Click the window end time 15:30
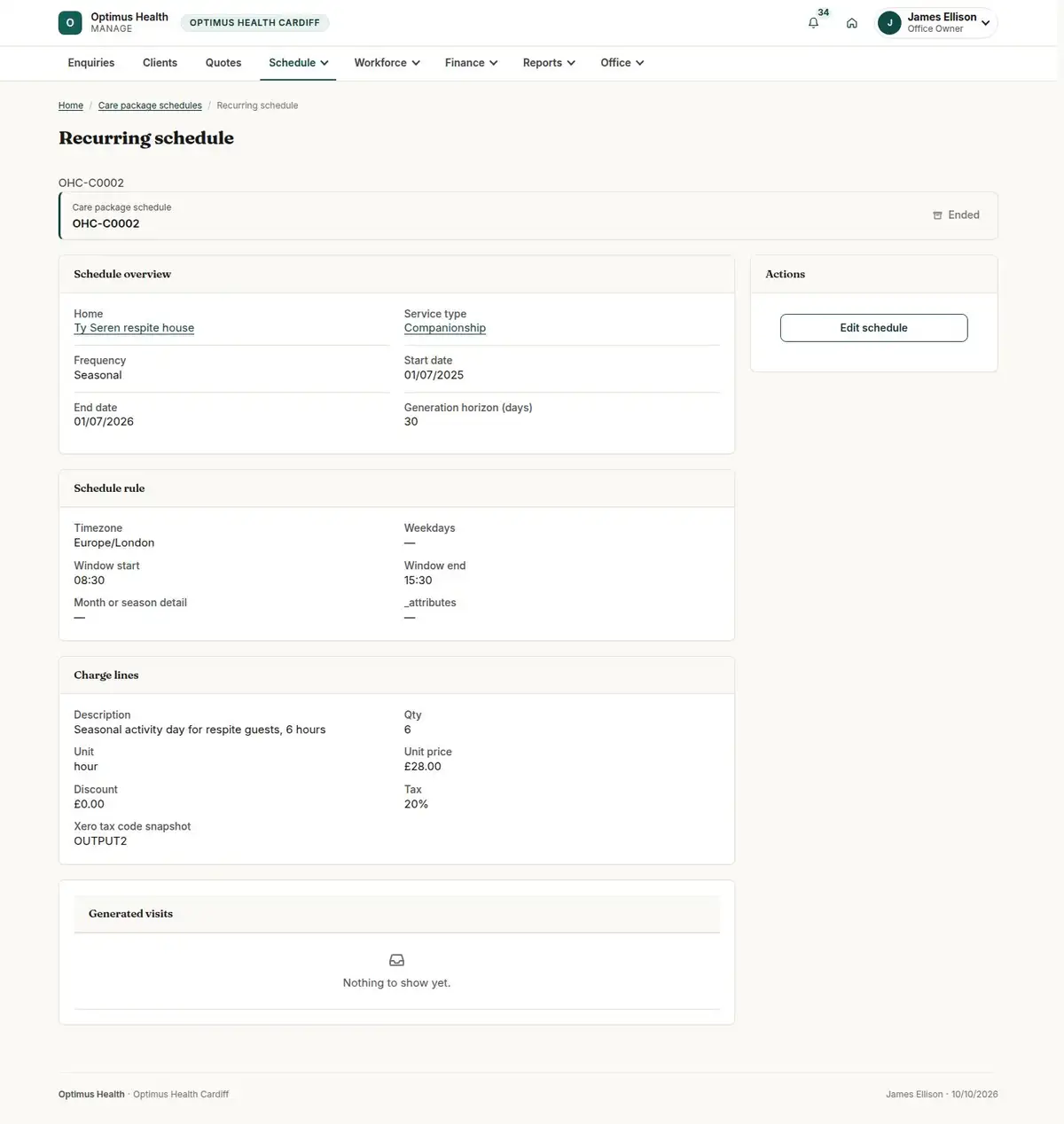The image size is (1064, 1124). [x=418, y=581]
